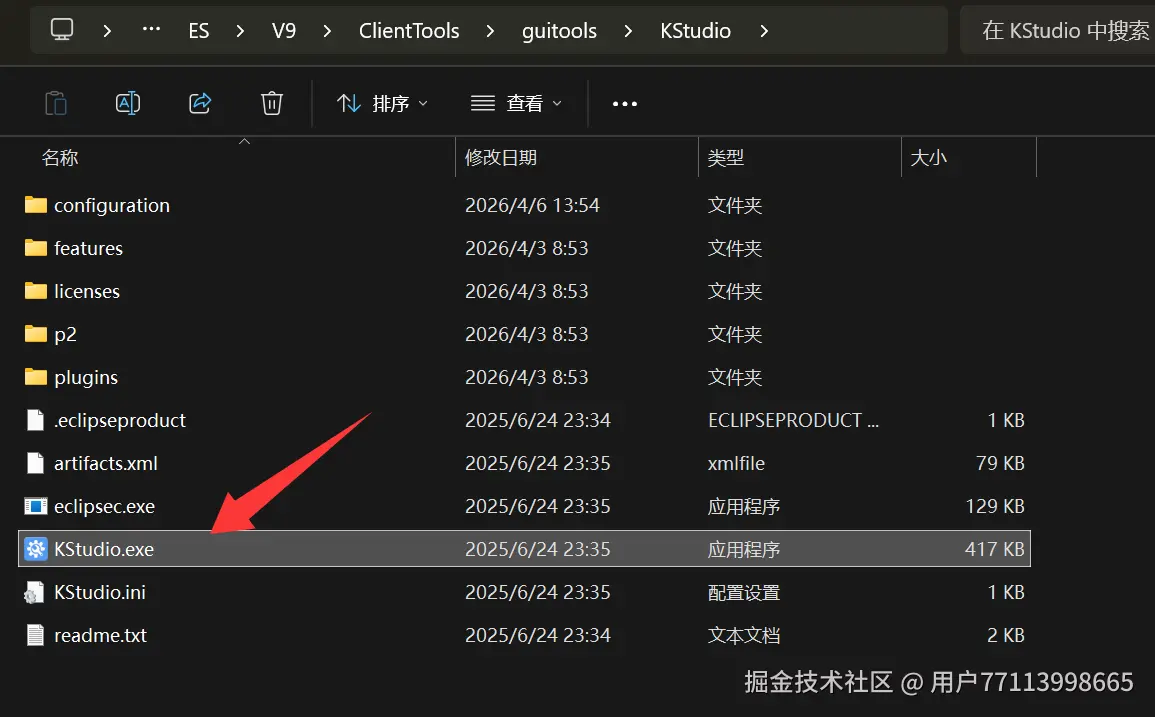Click the xmlfile type cell
This screenshot has height=717, width=1155.
click(737, 464)
